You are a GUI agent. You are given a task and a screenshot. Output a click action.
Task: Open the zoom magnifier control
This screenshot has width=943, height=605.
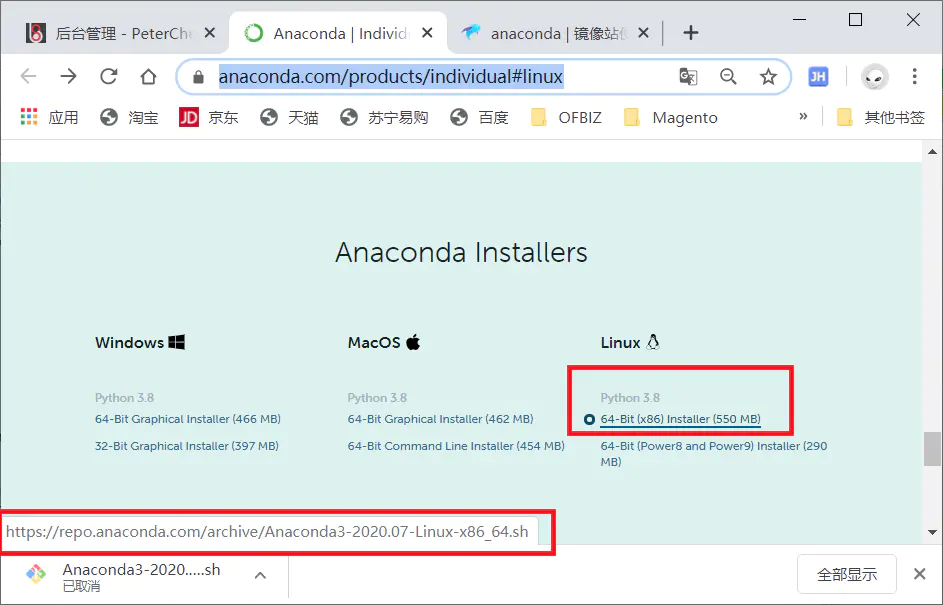point(728,76)
